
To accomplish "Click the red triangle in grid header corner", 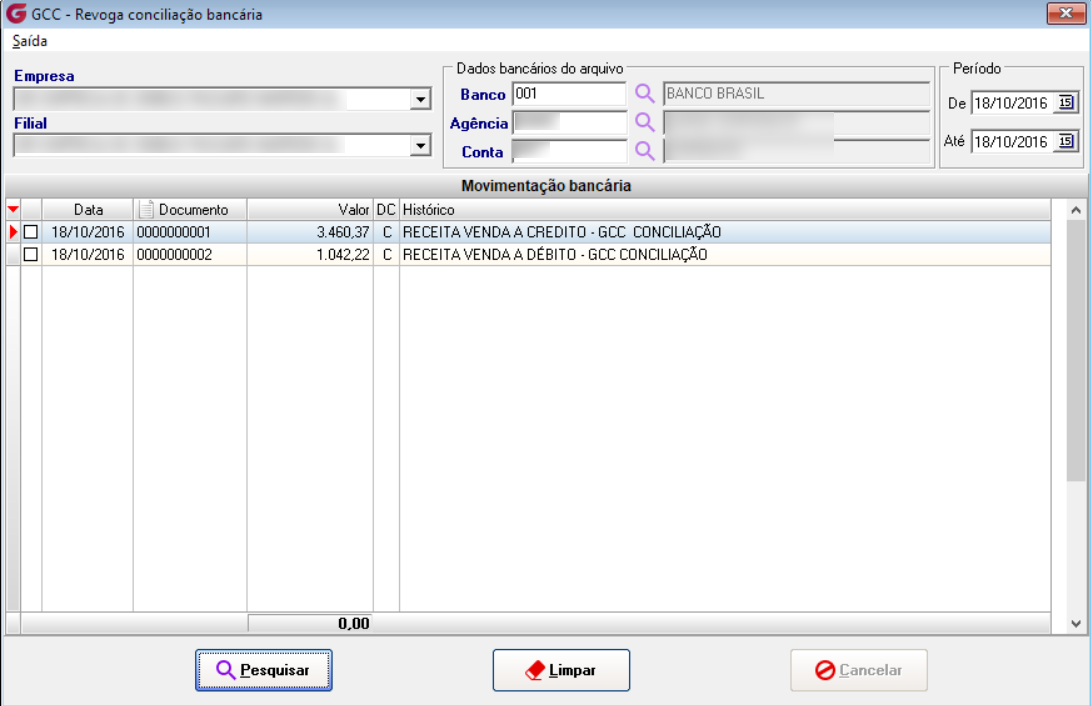I will pyautogui.click(x=13, y=209).
